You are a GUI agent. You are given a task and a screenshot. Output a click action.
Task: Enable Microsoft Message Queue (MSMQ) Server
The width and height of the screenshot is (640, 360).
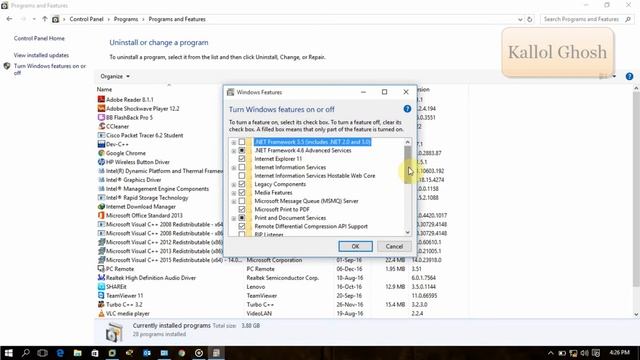point(242,201)
